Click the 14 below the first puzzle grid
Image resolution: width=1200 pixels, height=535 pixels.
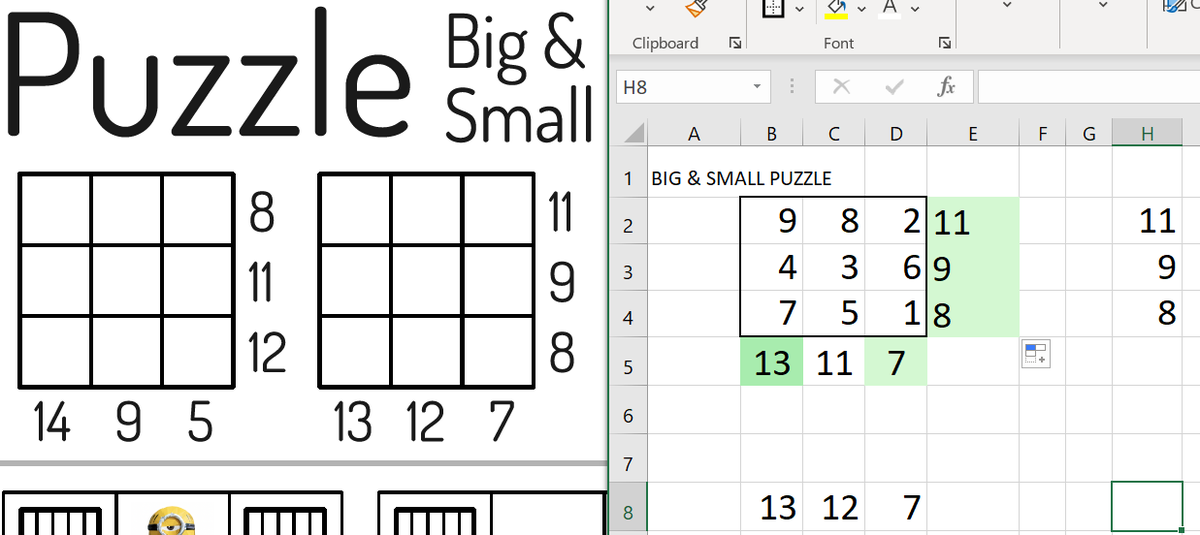[52, 422]
